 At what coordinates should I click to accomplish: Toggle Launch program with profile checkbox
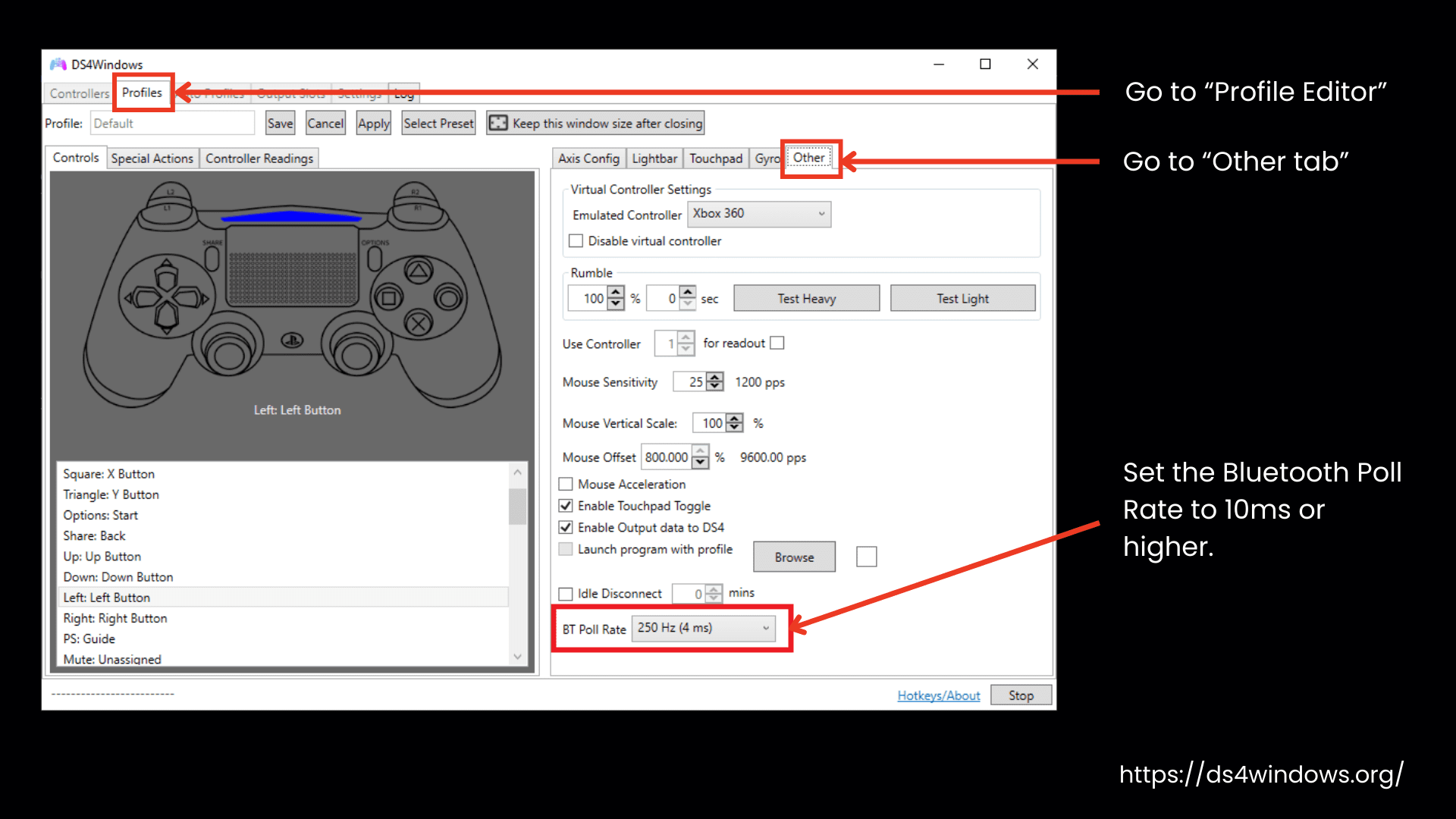coord(566,549)
